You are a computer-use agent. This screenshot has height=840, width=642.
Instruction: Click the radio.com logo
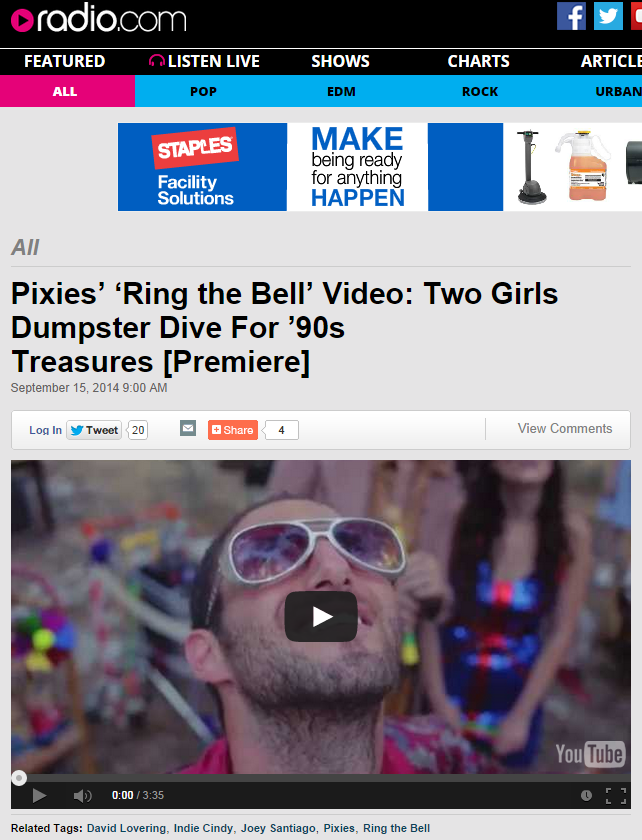click(99, 20)
